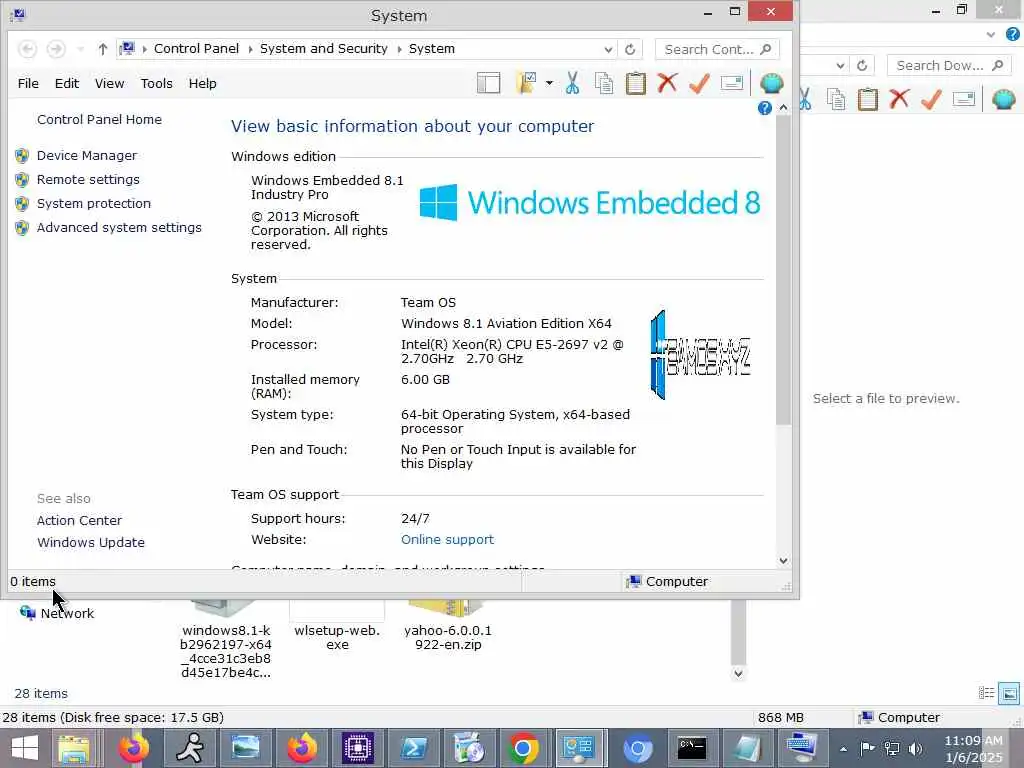Click the Folder Options icon in System toolbar

coord(526,83)
